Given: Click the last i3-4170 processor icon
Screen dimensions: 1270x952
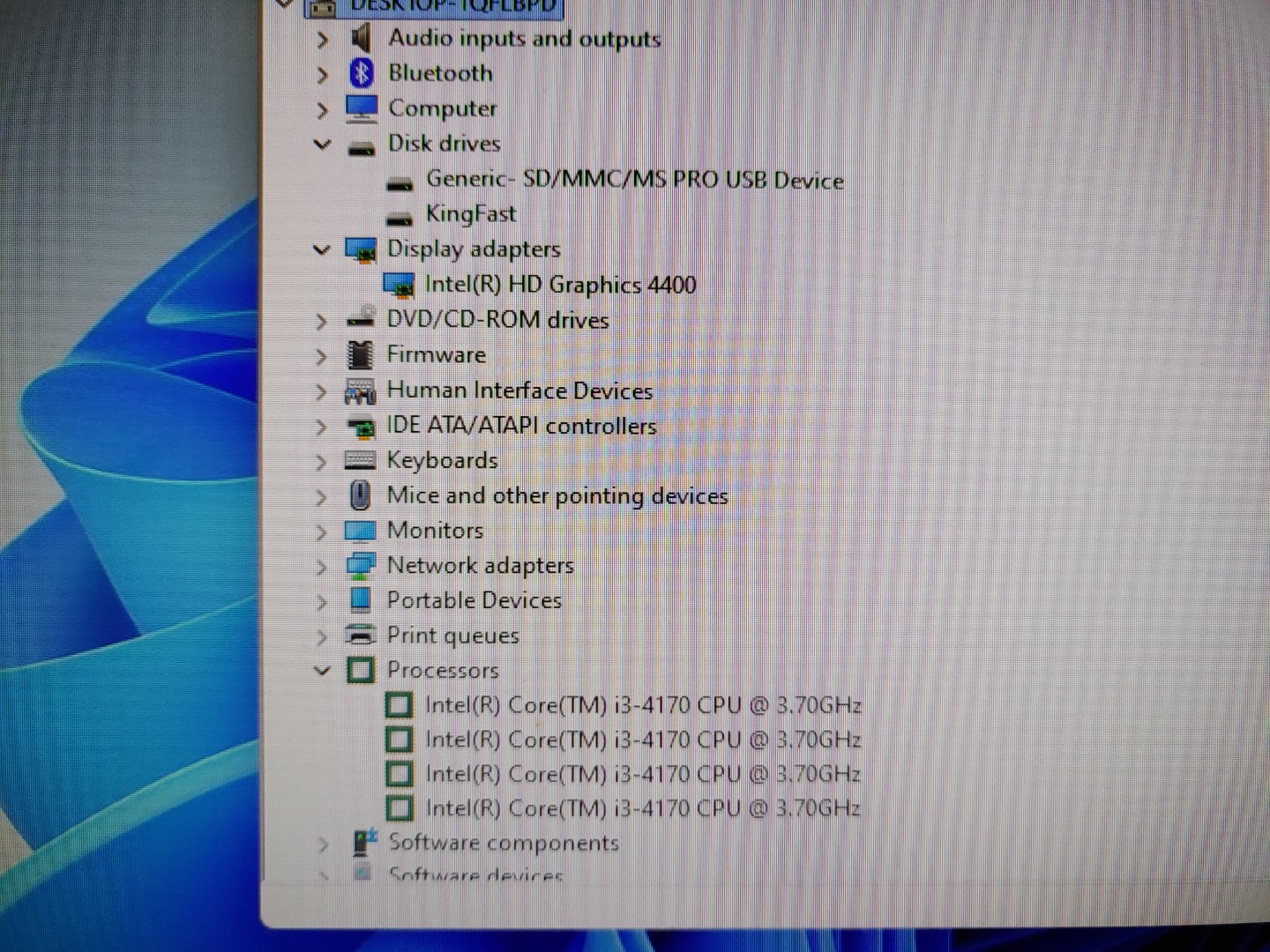Looking at the screenshot, I should [x=400, y=807].
